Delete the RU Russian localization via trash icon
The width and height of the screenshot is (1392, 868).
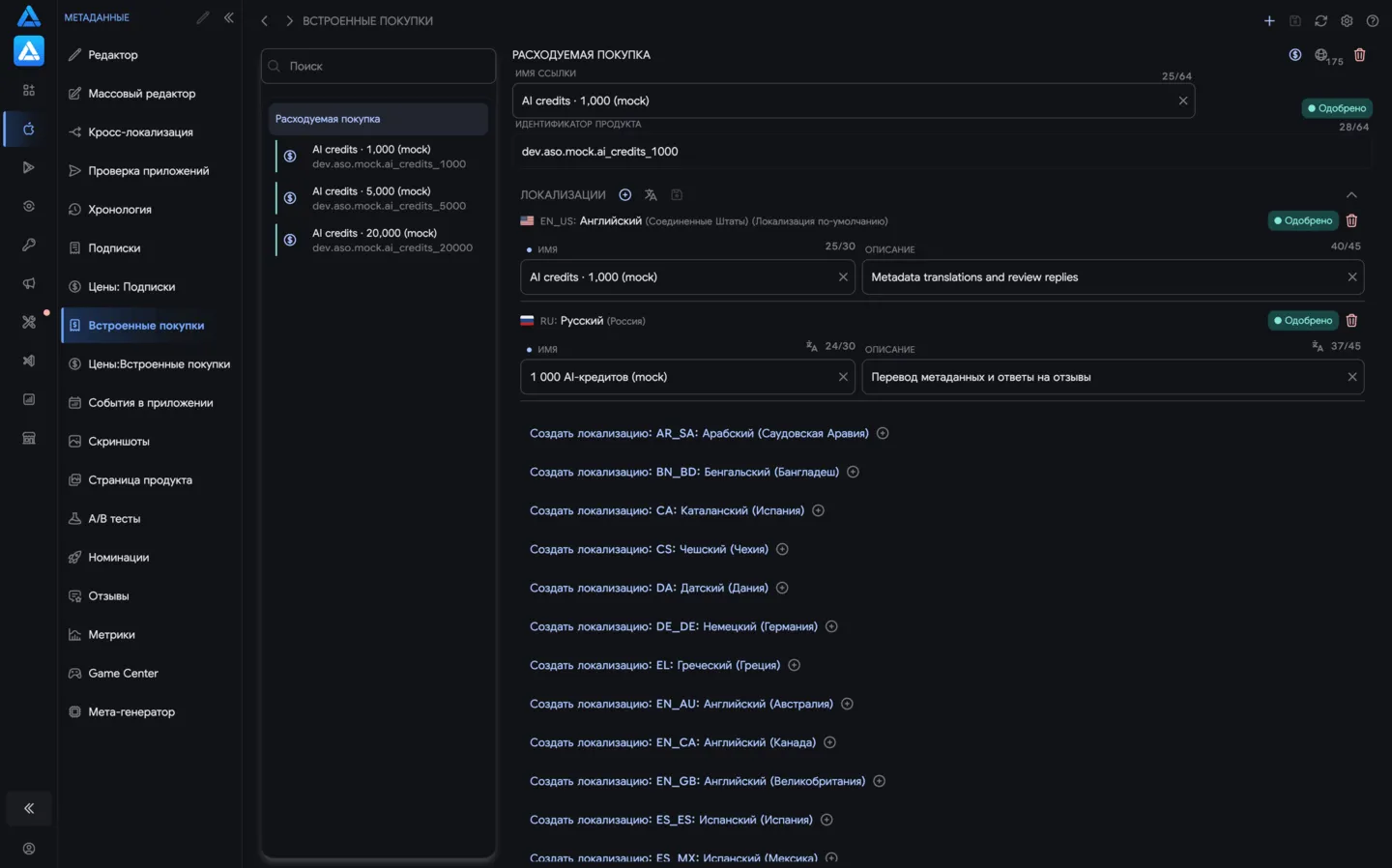1351,320
